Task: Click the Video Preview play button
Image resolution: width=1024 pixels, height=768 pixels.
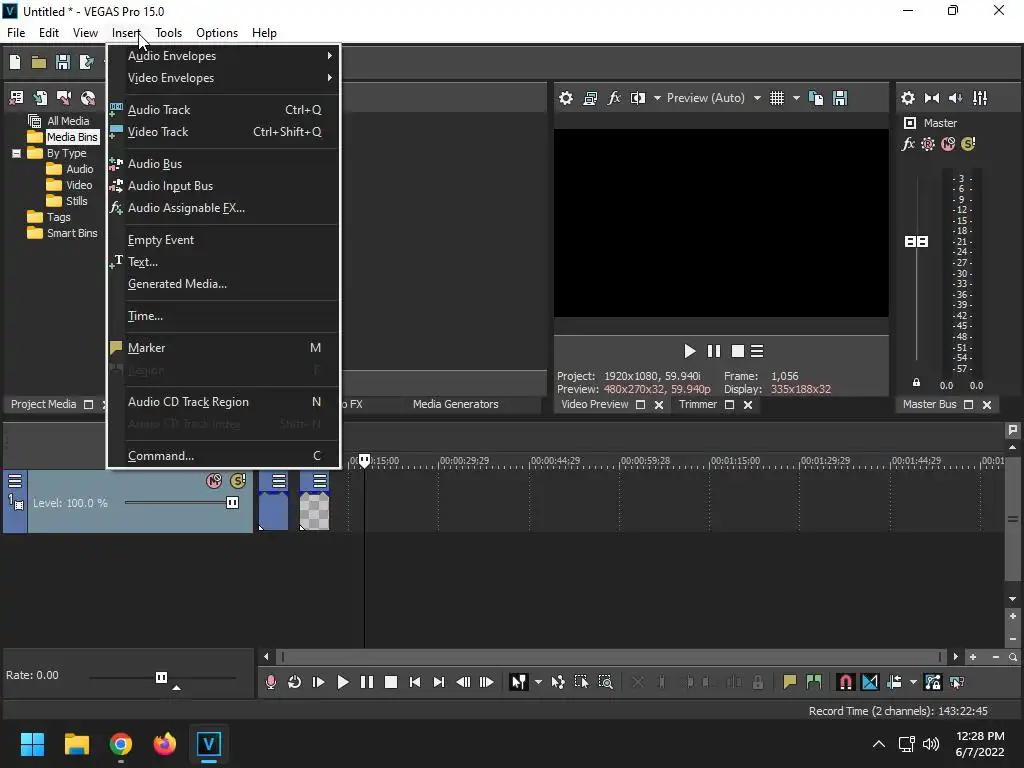Action: click(x=689, y=351)
